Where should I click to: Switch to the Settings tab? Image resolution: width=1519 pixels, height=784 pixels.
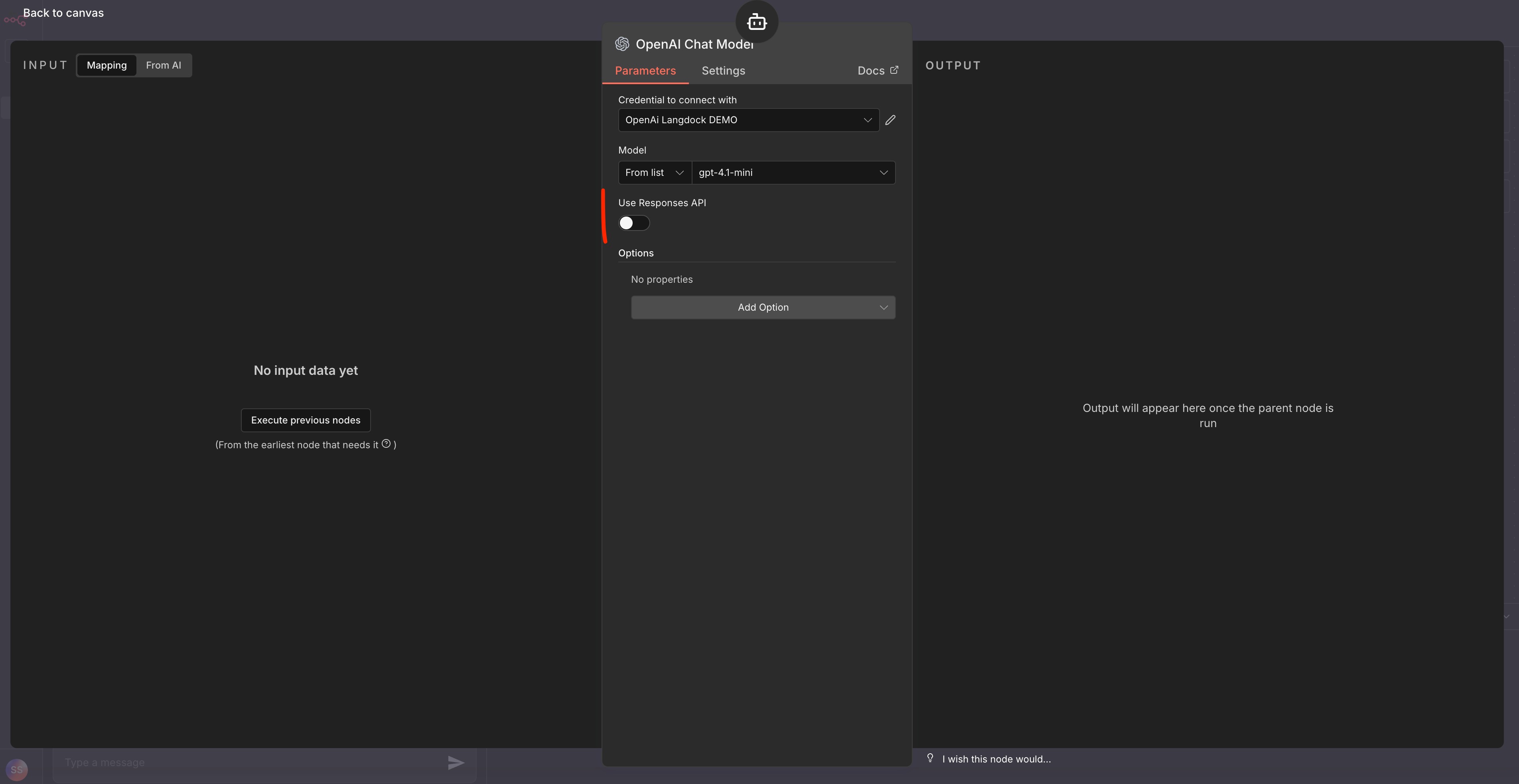(x=723, y=71)
